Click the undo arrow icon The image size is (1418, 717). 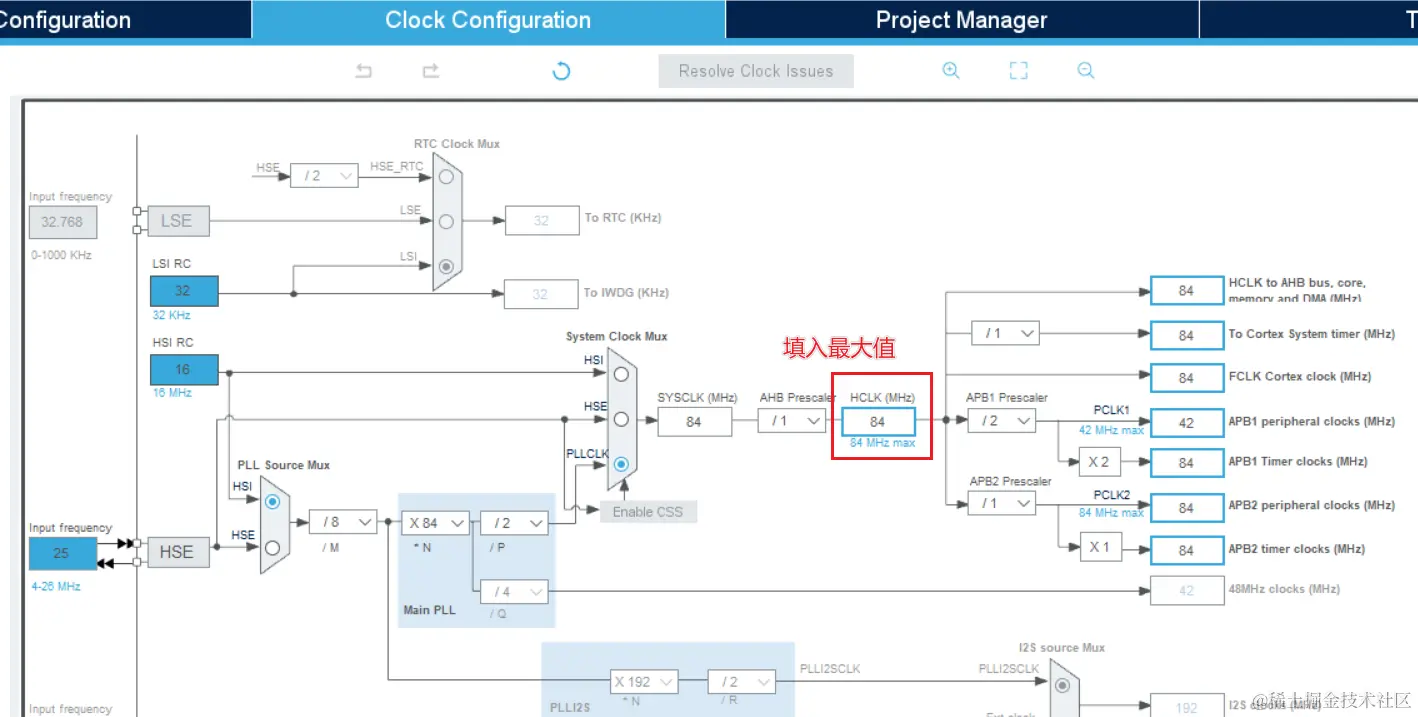tap(364, 71)
